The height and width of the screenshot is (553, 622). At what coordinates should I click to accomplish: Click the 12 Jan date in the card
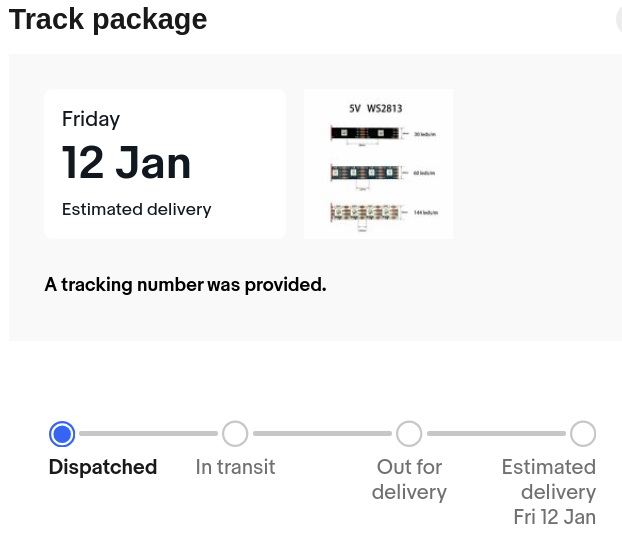[126, 163]
